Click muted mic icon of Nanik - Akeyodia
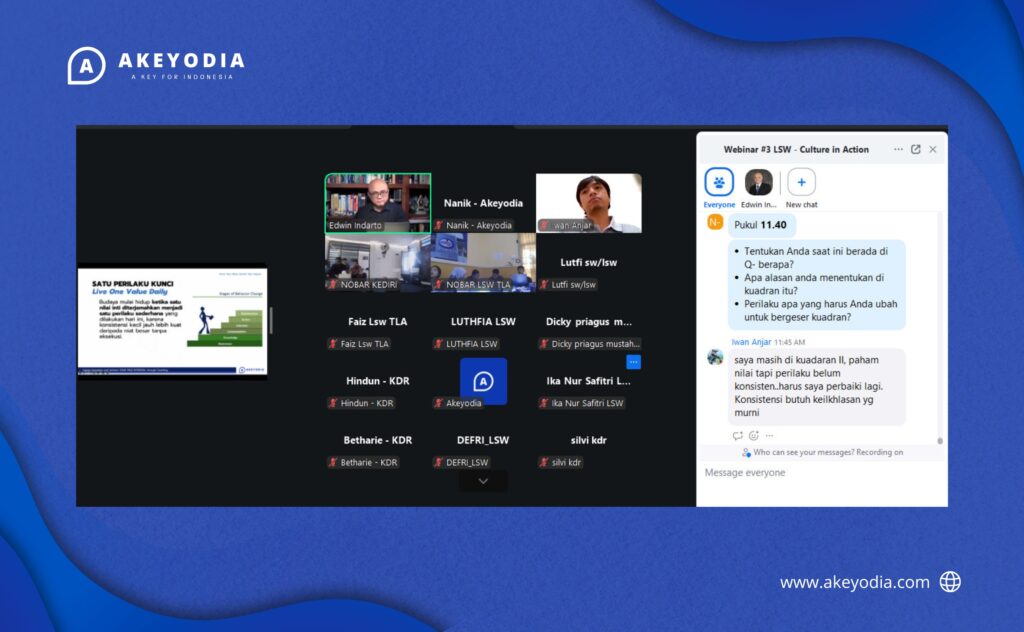Viewport: 1024px width, 632px height. [439, 225]
